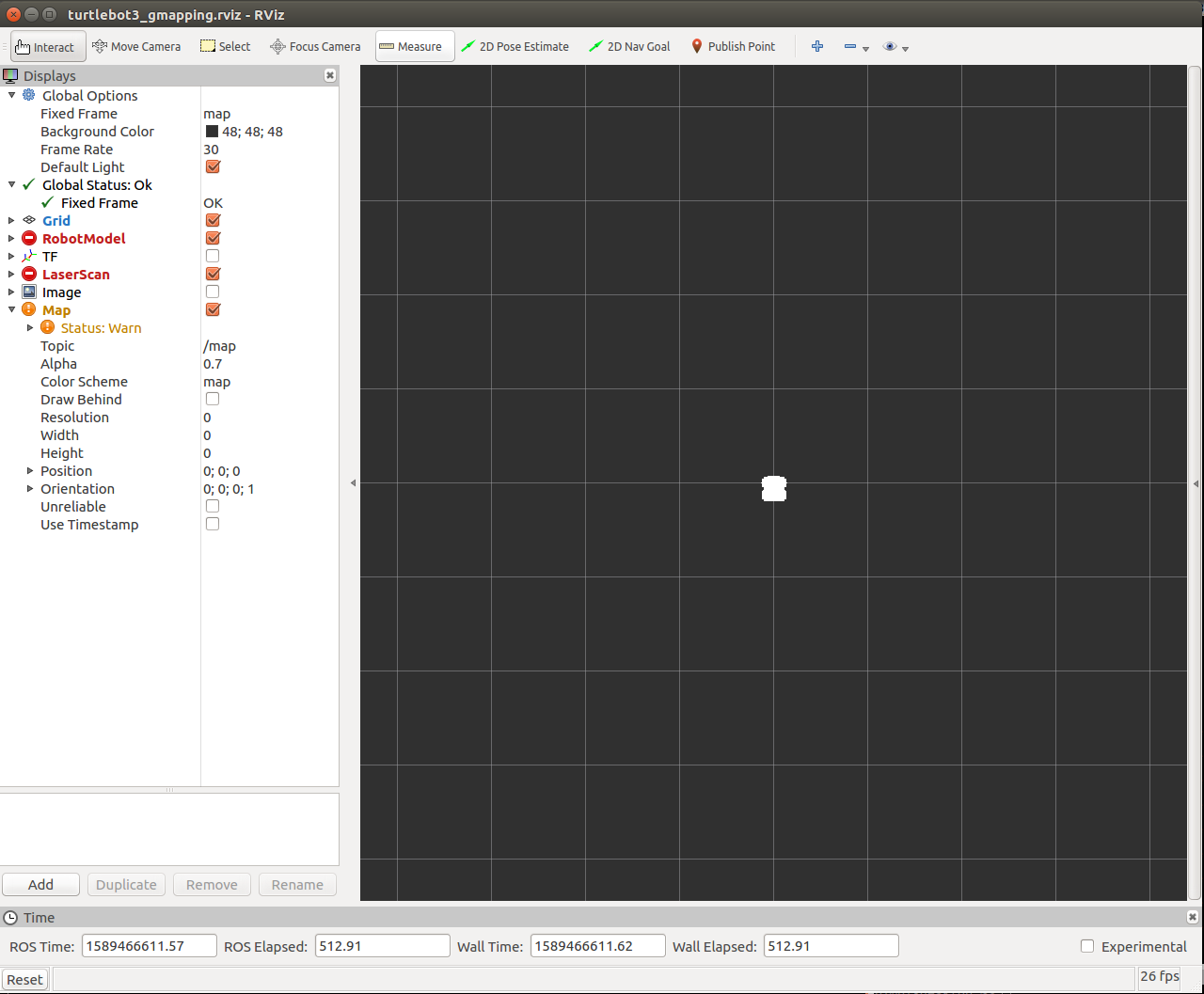Enable the Image display checkbox
The image size is (1204, 994).
point(213,292)
